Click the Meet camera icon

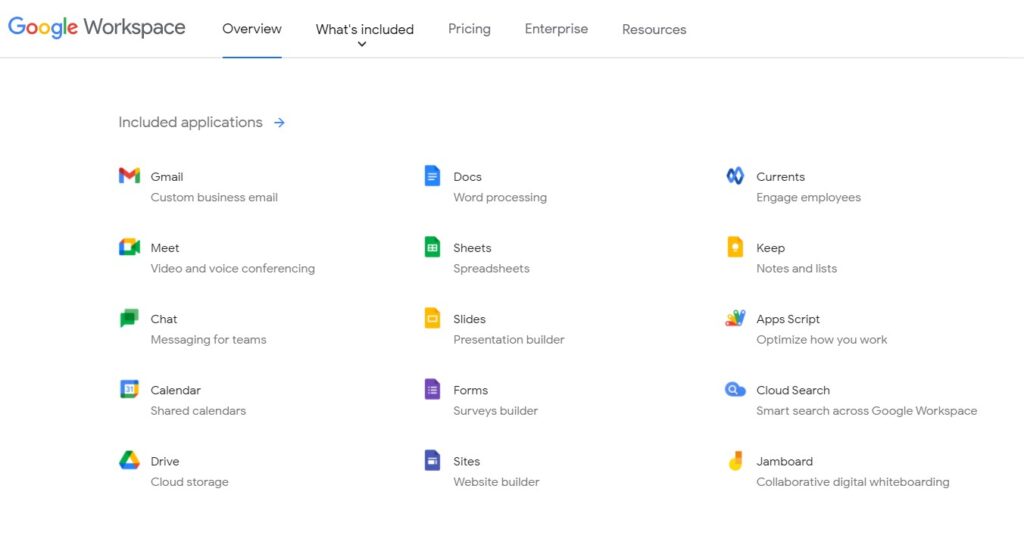pos(129,247)
